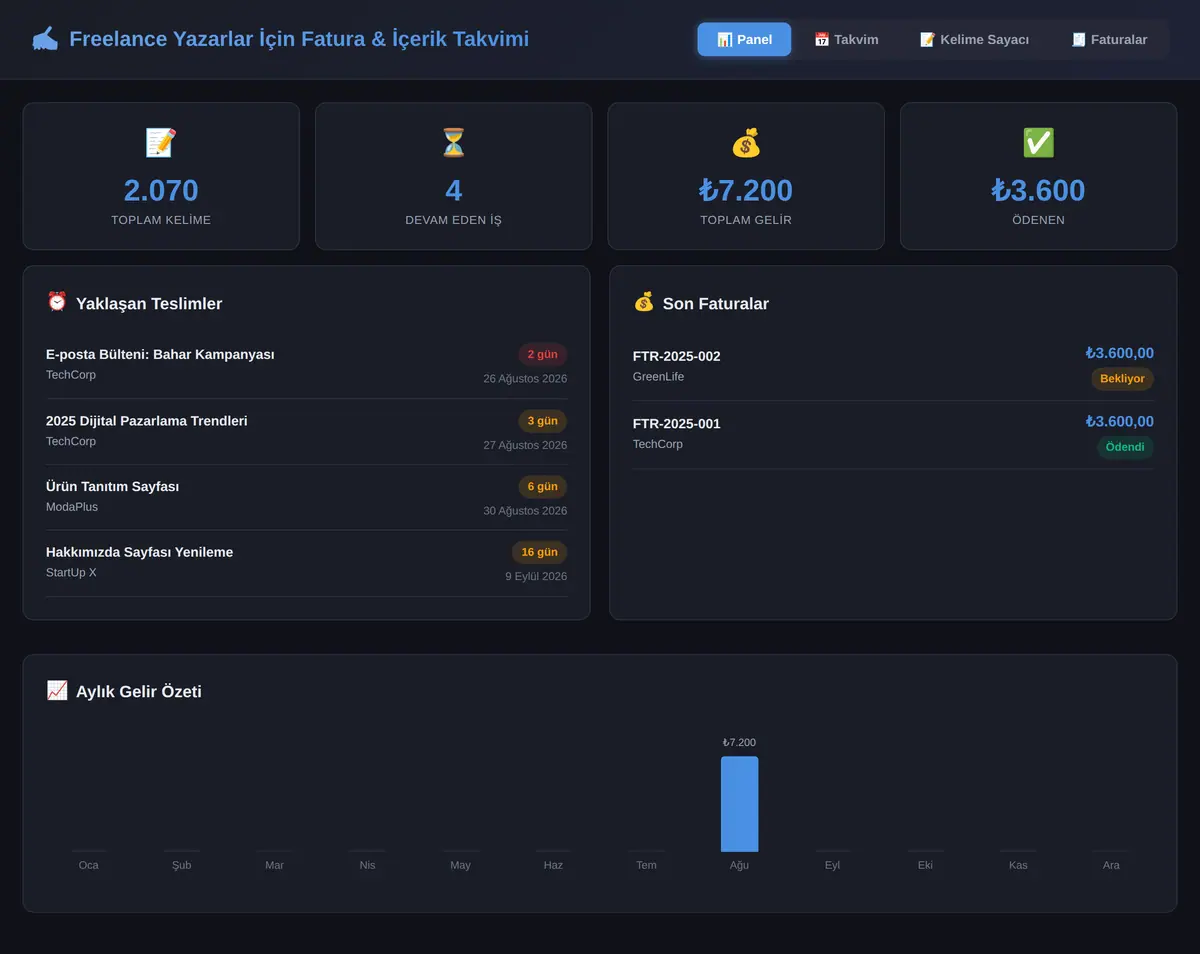Click the ₺3.600,00 amount for GreenLife invoice
1200x954 pixels.
point(1119,353)
